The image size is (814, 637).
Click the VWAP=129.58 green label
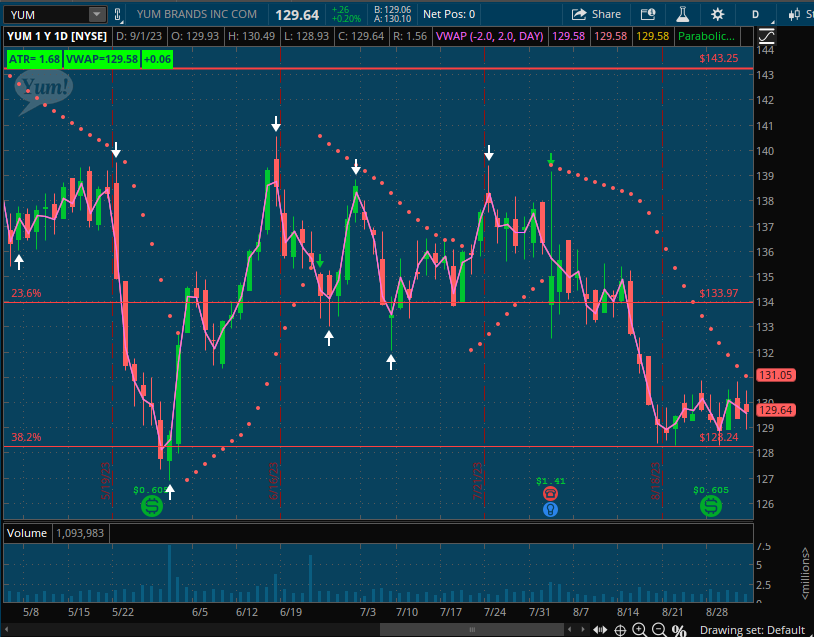tap(102, 59)
